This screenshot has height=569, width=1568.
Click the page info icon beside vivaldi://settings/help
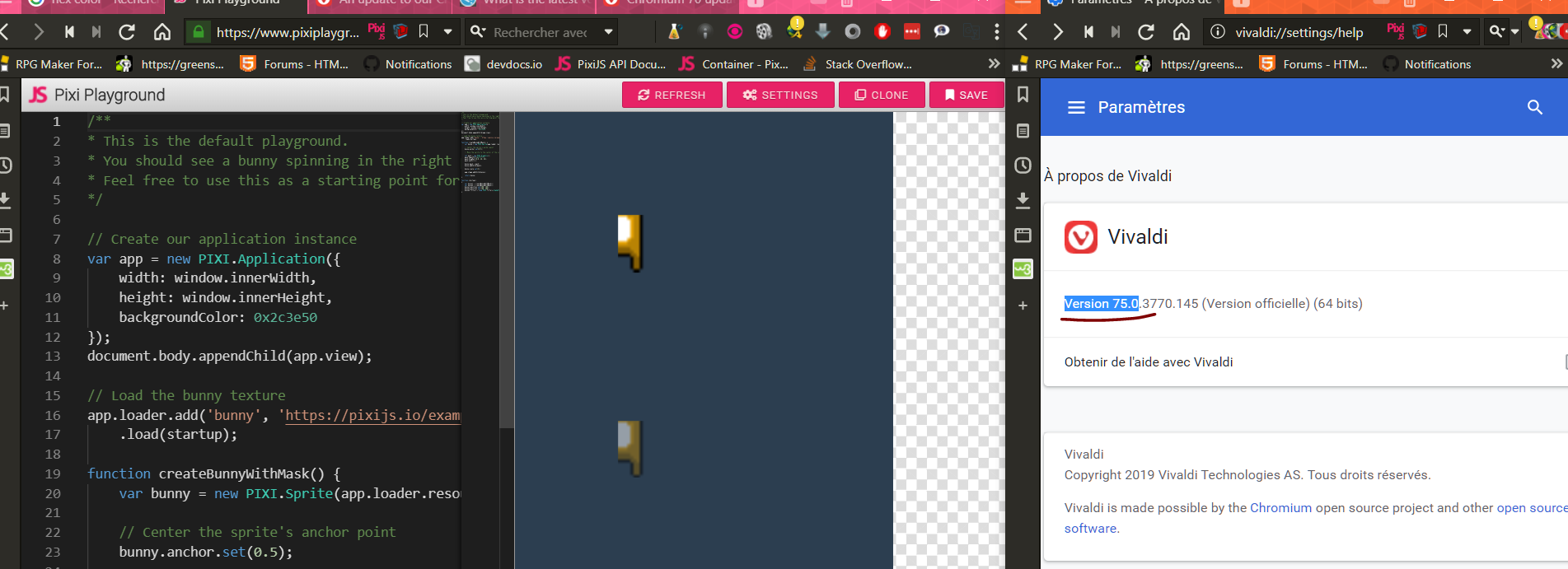pyautogui.click(x=1217, y=32)
